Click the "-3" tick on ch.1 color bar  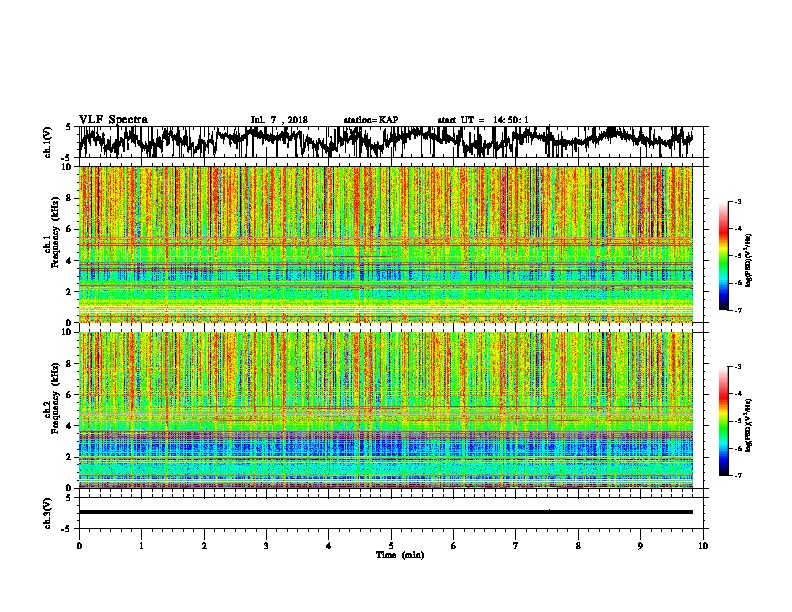point(737,202)
